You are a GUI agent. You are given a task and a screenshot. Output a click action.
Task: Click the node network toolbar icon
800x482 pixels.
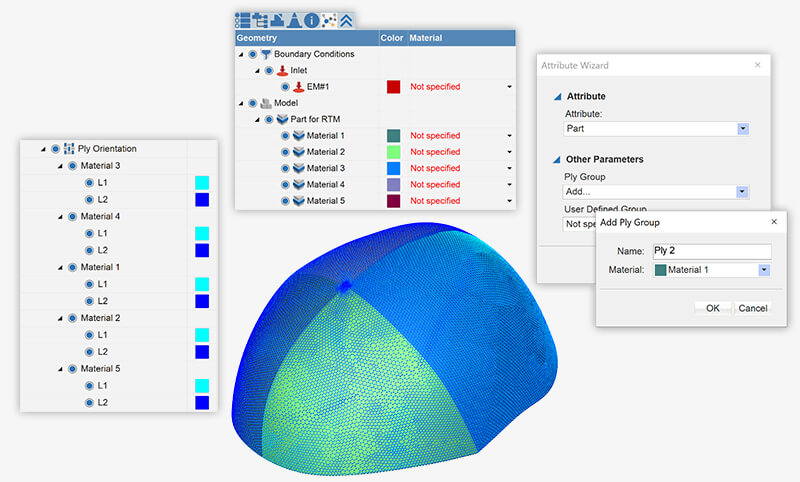click(328, 19)
